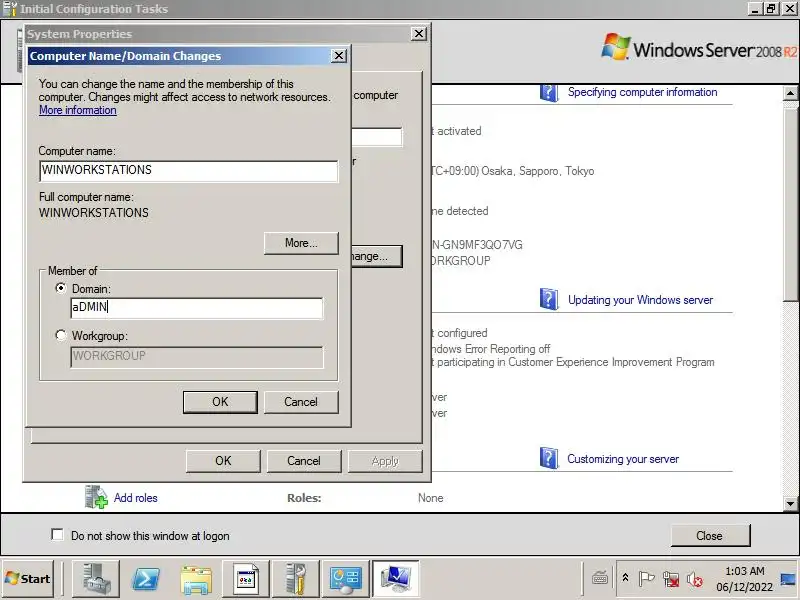Image resolution: width=800 pixels, height=600 pixels.
Task: Click the 'None' roles value
Action: coord(431,498)
